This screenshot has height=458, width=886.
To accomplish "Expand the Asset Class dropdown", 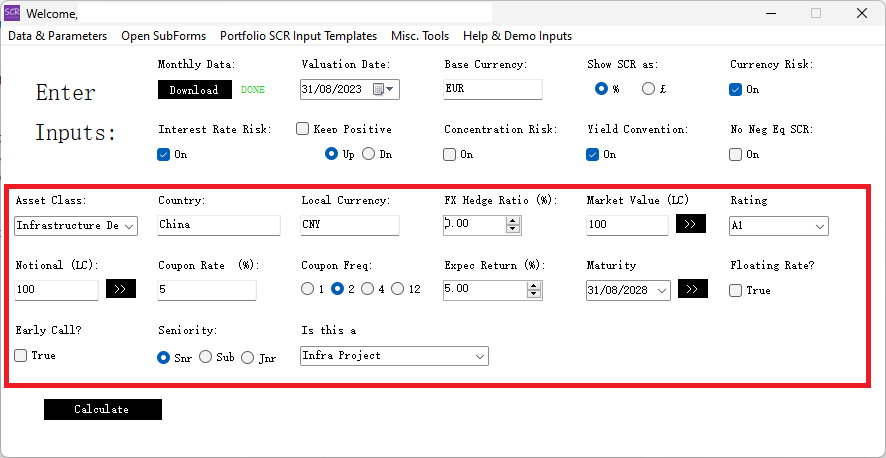I will tap(129, 226).
